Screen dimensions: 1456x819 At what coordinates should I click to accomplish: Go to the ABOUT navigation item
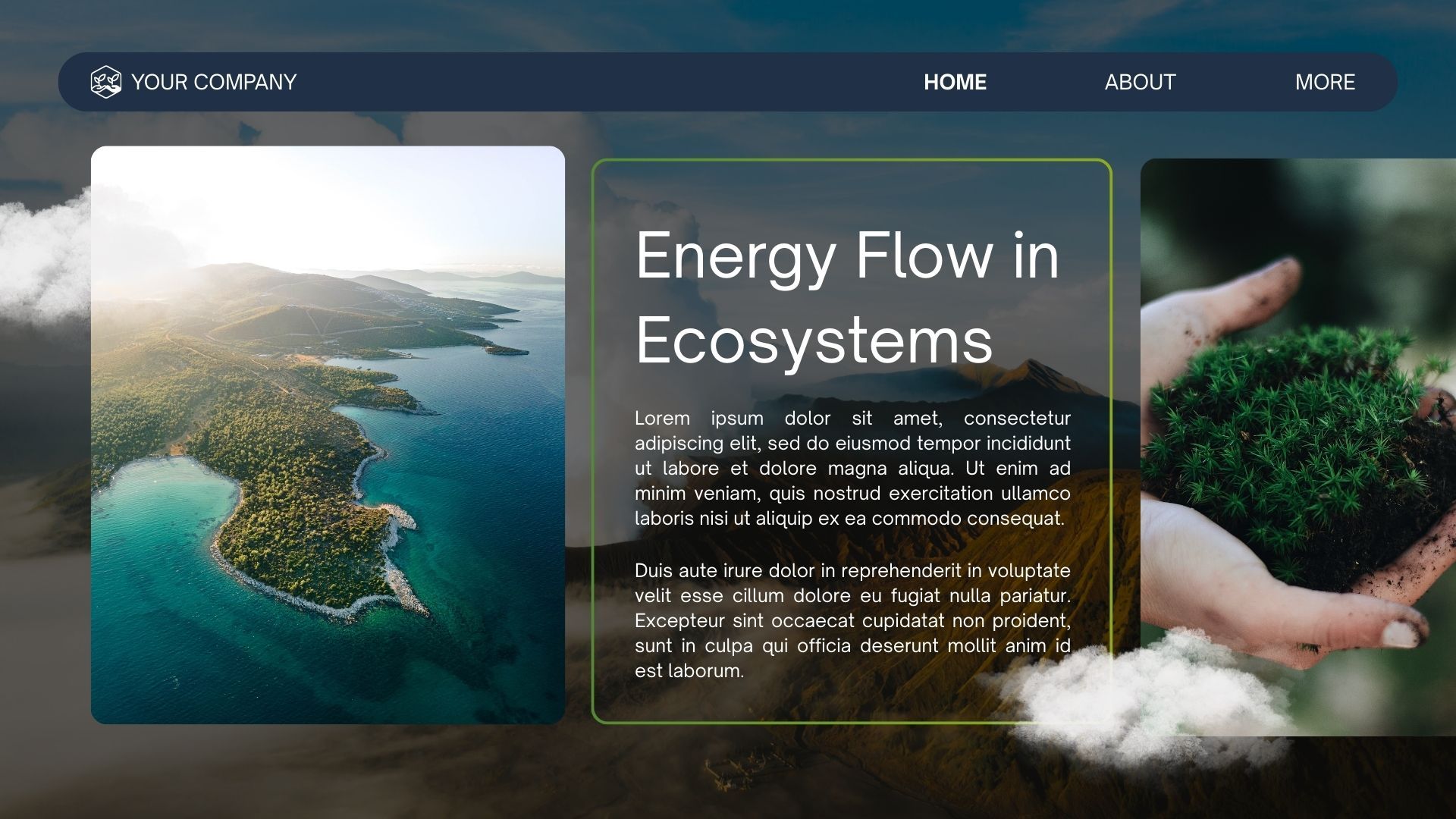(1140, 82)
